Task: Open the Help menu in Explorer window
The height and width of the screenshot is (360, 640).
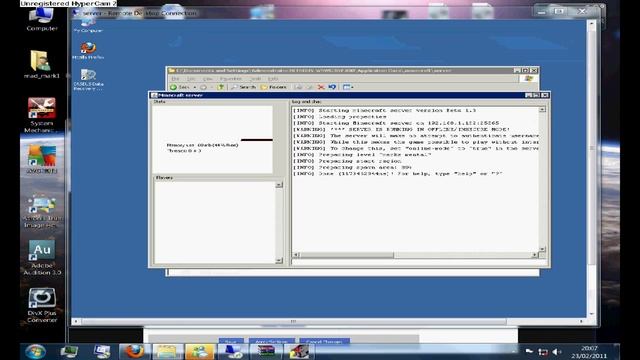Action: point(273,78)
